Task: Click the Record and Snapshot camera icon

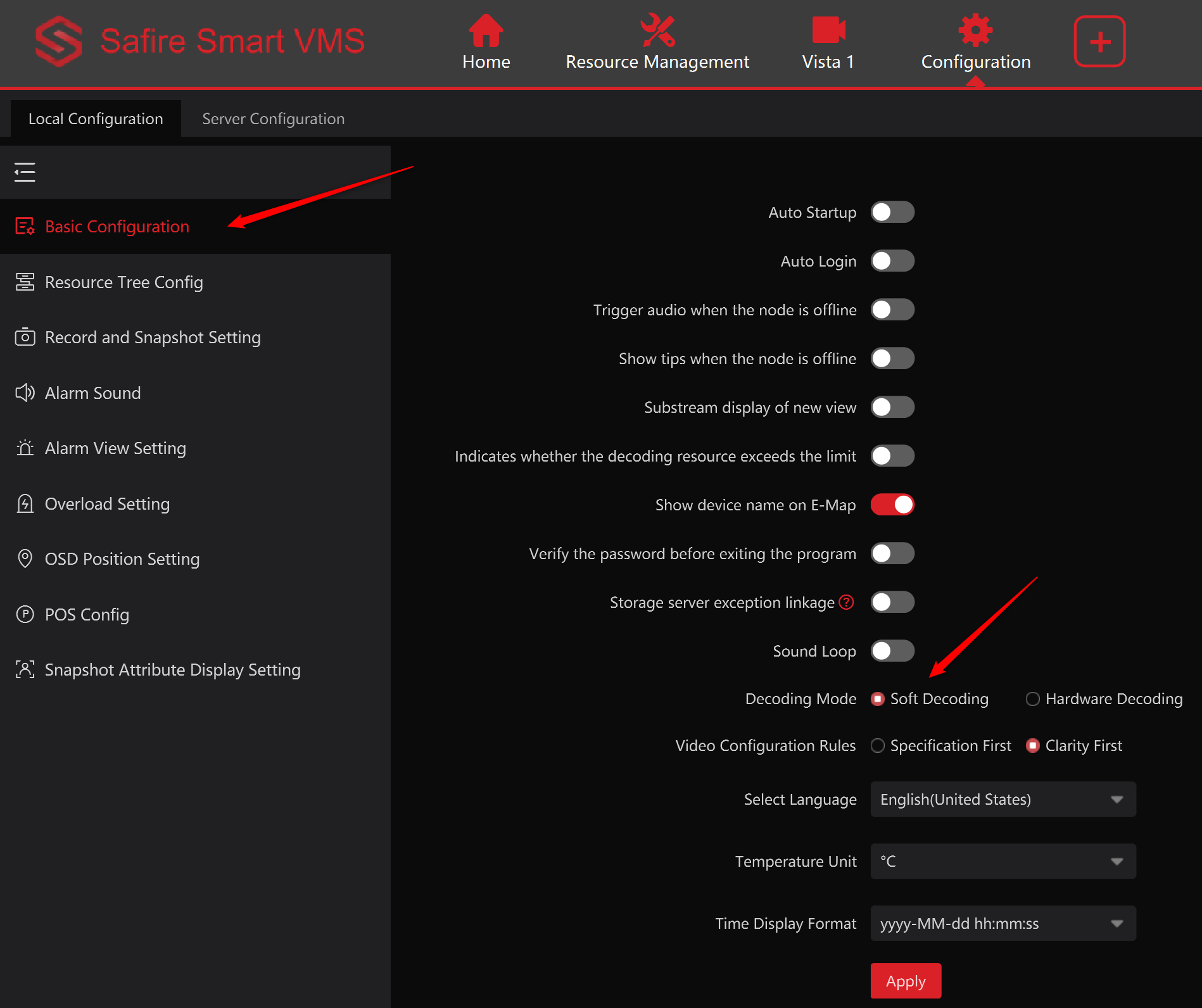Action: click(25, 337)
